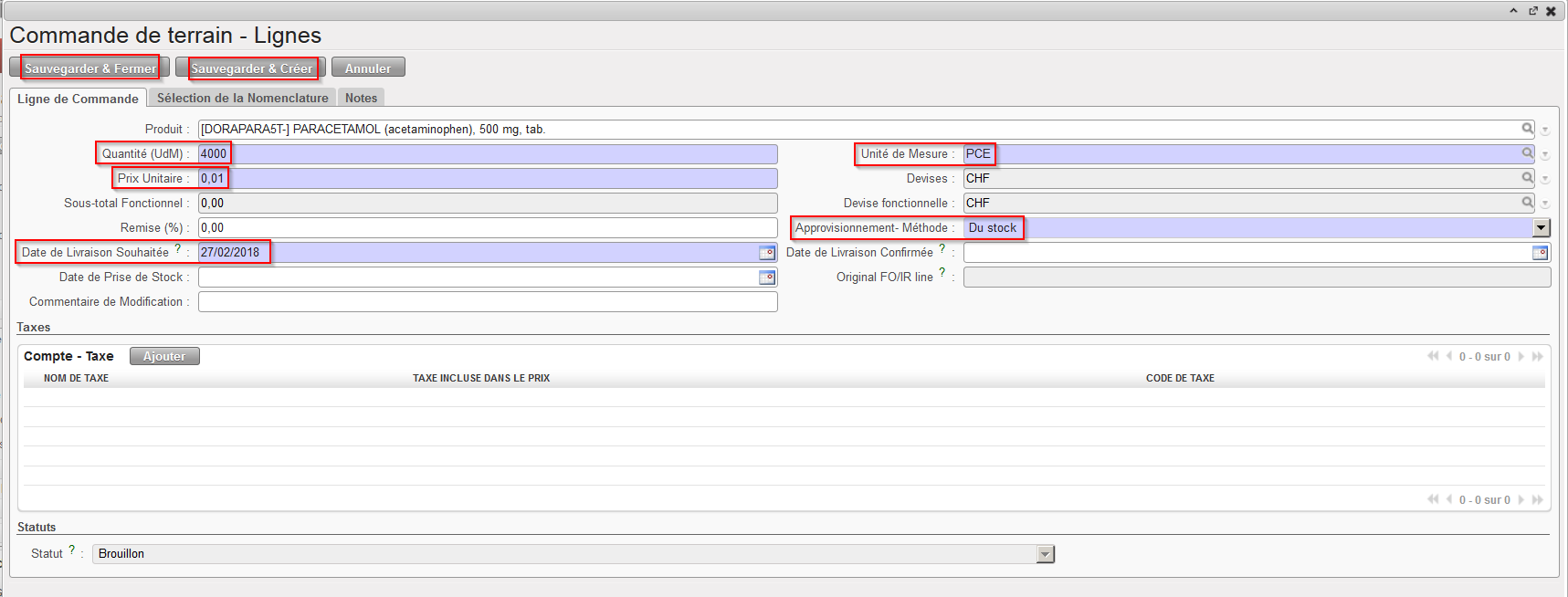Viewport: 1568px width, 597px height.
Task: Expand the Approvisionnement-Méthode dropdown
Action: point(1542,228)
